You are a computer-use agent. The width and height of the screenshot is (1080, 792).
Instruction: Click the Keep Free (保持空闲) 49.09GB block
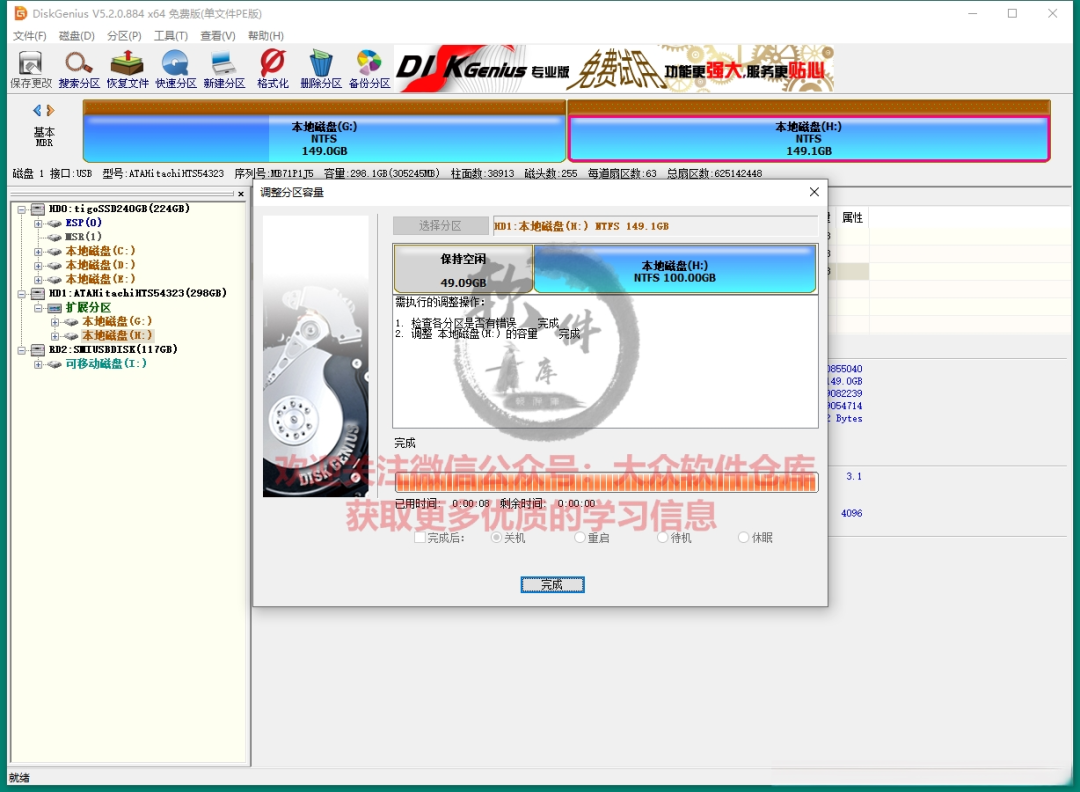point(464,269)
